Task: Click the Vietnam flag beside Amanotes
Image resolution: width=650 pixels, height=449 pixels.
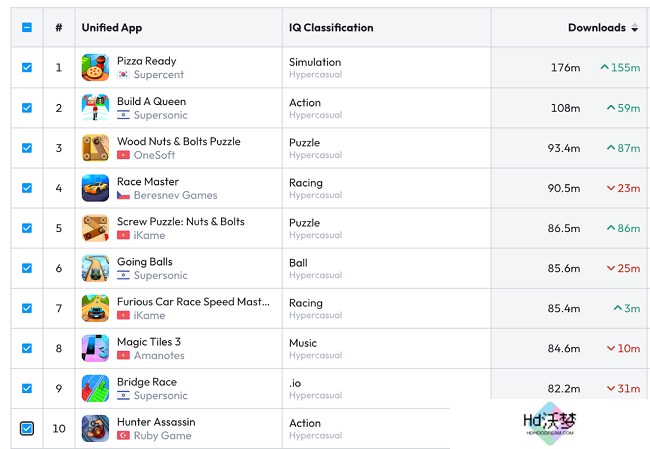Action: point(123,356)
